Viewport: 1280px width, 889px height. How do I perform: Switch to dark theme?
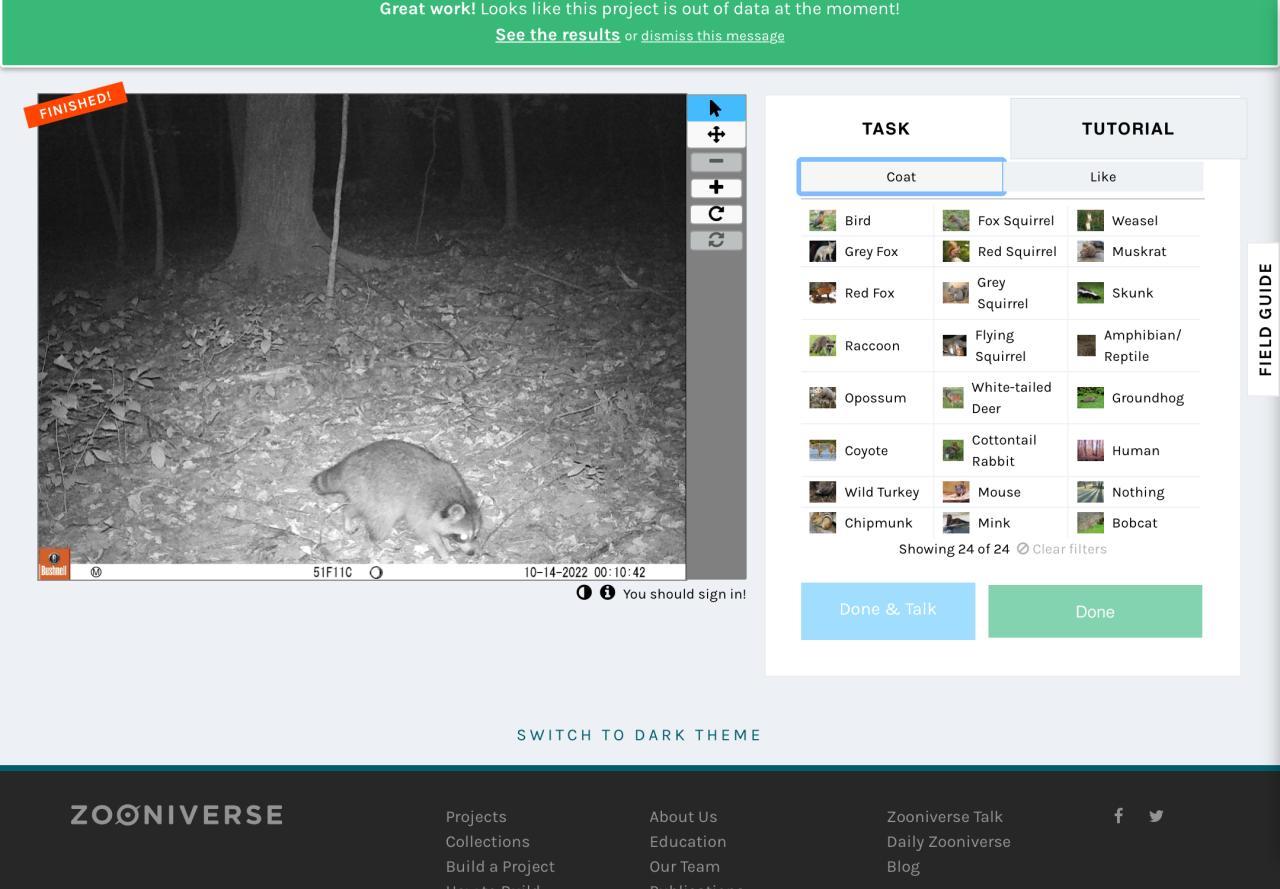(x=639, y=735)
